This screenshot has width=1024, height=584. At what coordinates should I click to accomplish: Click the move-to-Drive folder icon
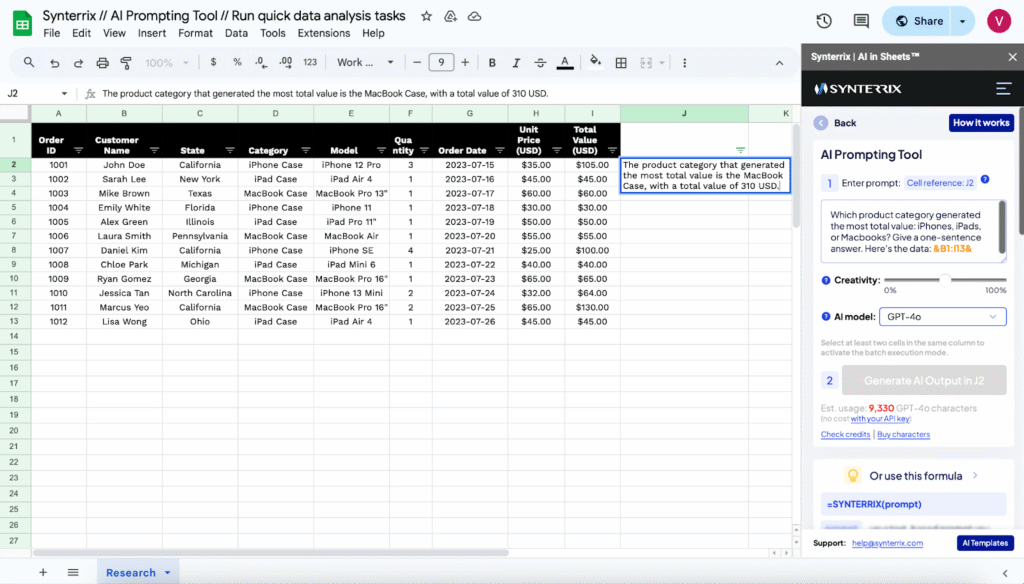pyautogui.click(x=451, y=16)
